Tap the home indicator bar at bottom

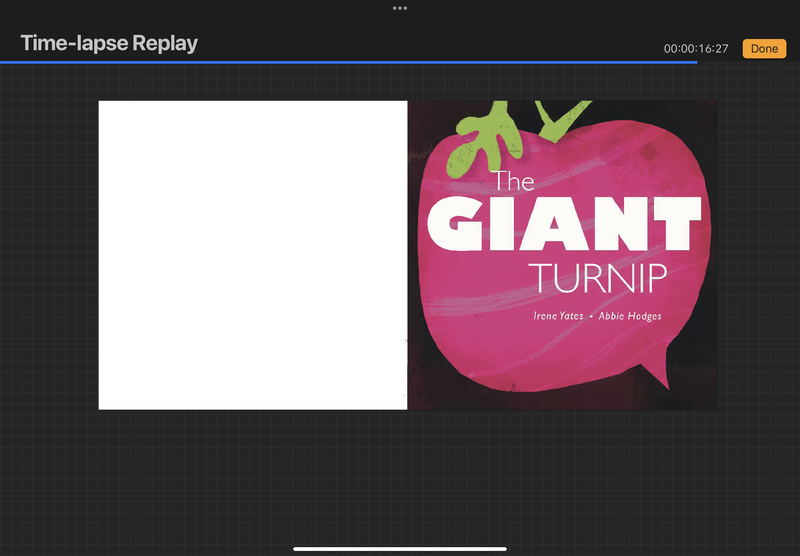(x=400, y=548)
